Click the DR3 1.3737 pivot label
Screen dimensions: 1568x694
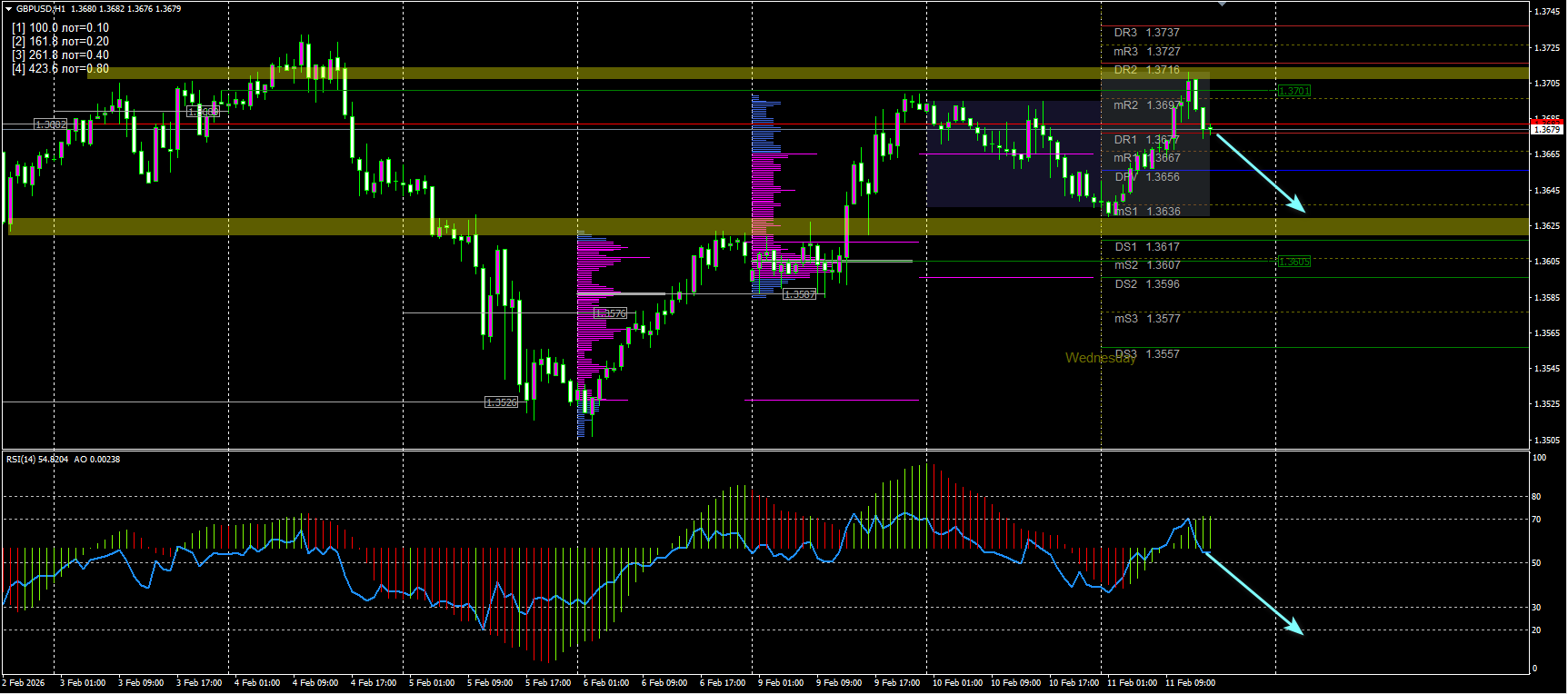click(x=1147, y=33)
